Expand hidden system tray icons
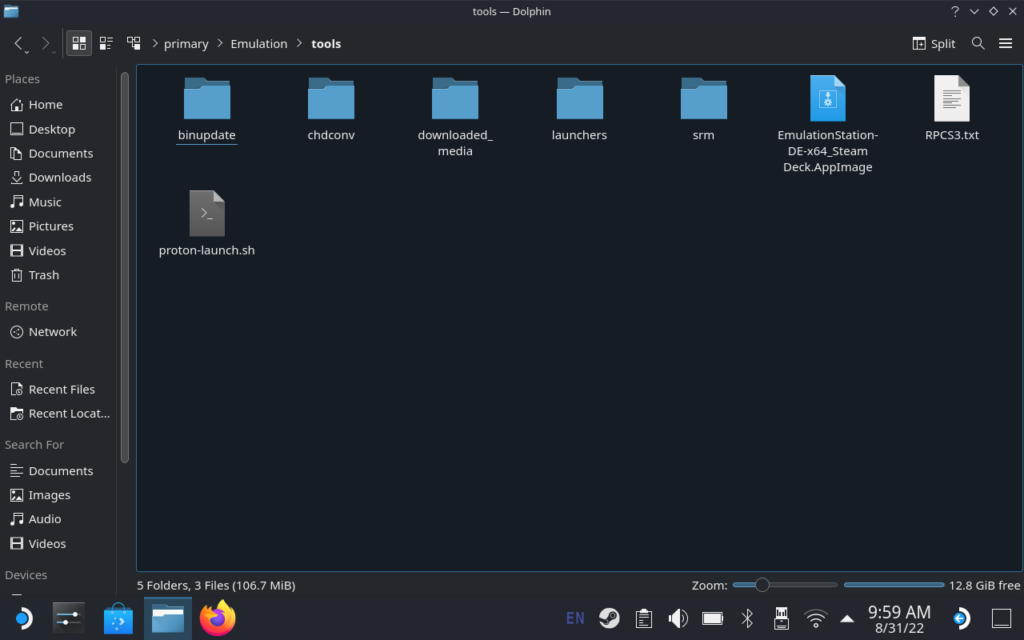Image resolution: width=1024 pixels, height=640 pixels. tap(847, 618)
